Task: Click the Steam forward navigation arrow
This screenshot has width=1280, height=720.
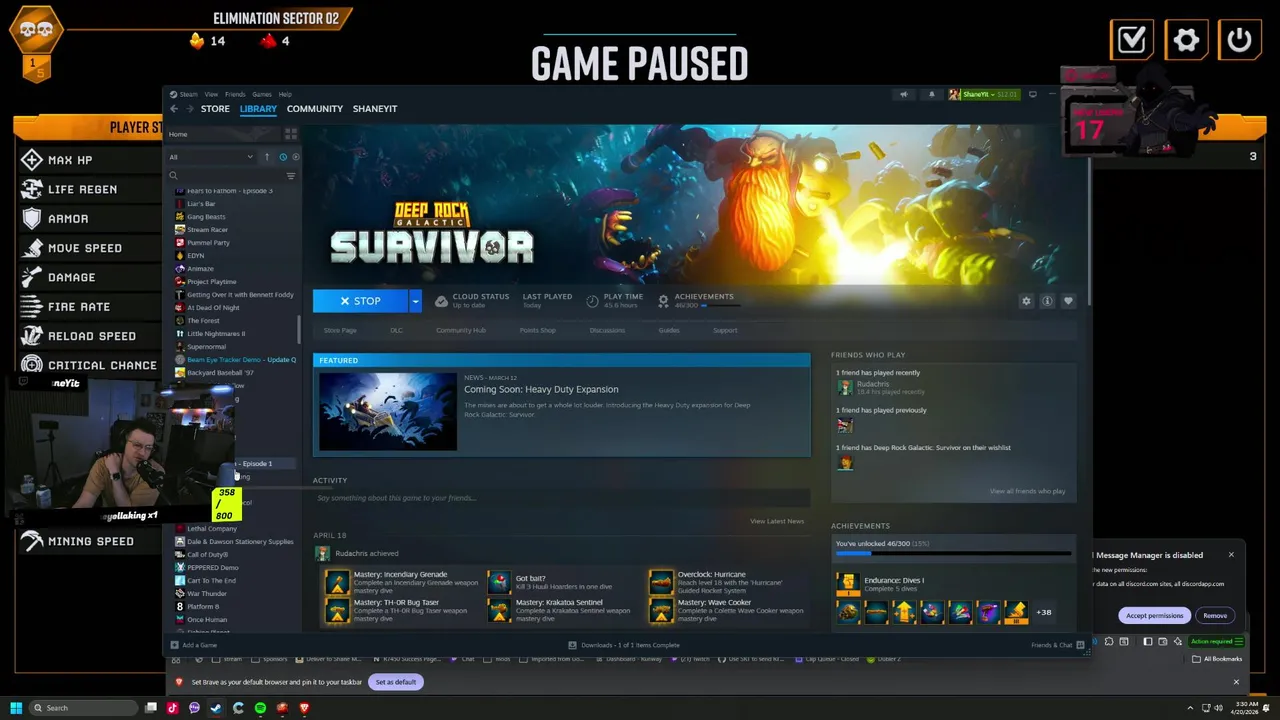Action: coord(188,109)
